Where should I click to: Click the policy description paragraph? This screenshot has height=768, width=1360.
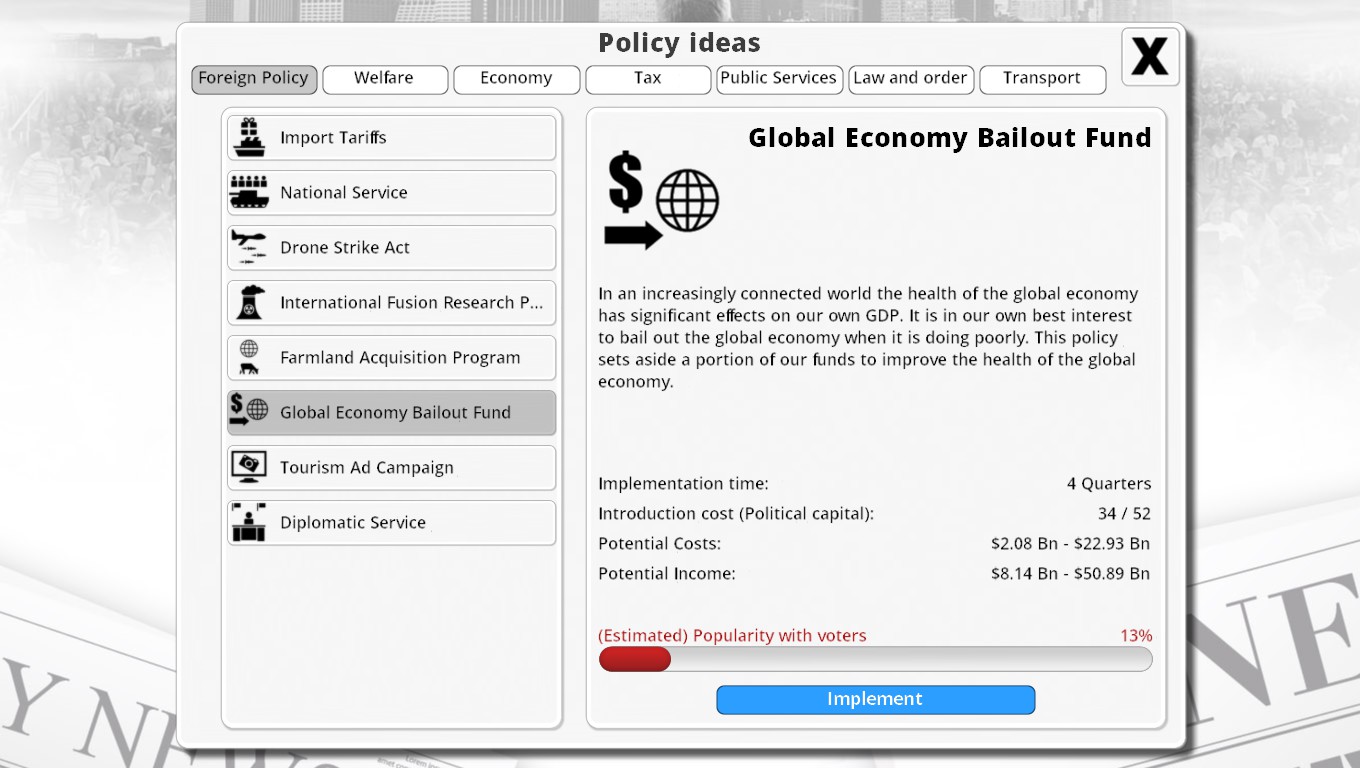pyautogui.click(x=868, y=338)
